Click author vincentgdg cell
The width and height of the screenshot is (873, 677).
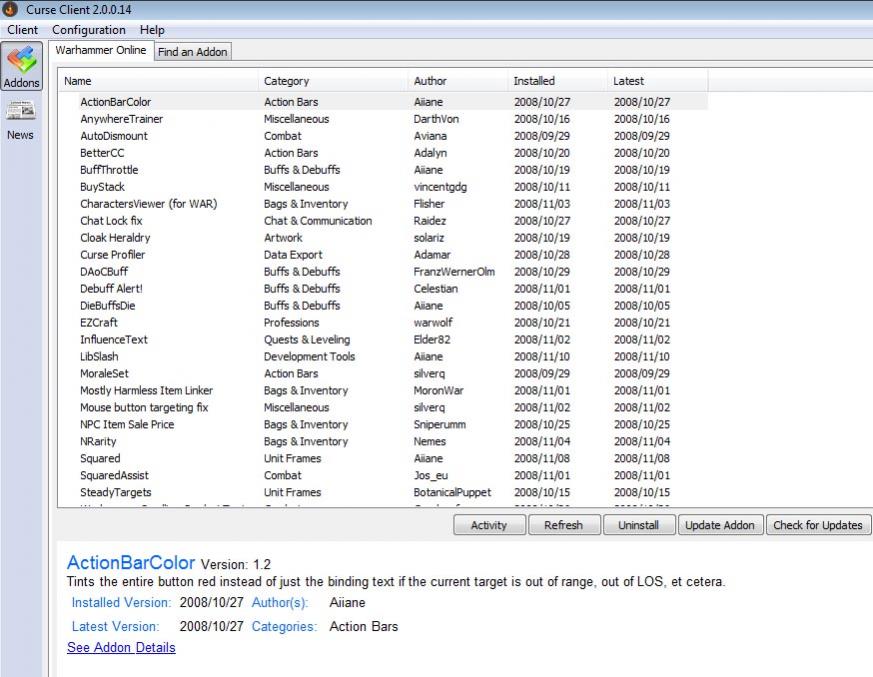click(440, 187)
